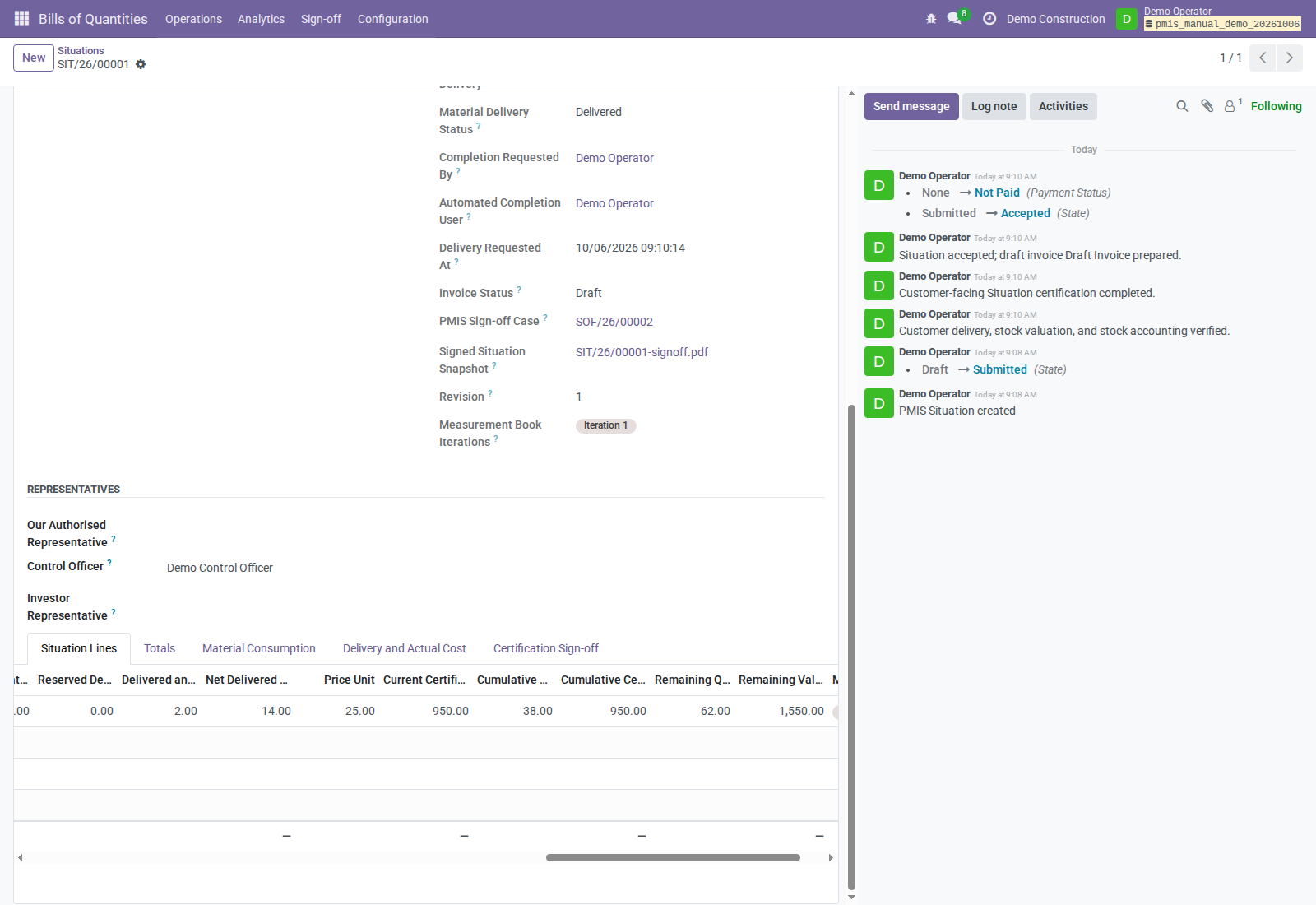Image resolution: width=1316 pixels, height=905 pixels.
Task: Show help for Revision field
Action: (490, 393)
